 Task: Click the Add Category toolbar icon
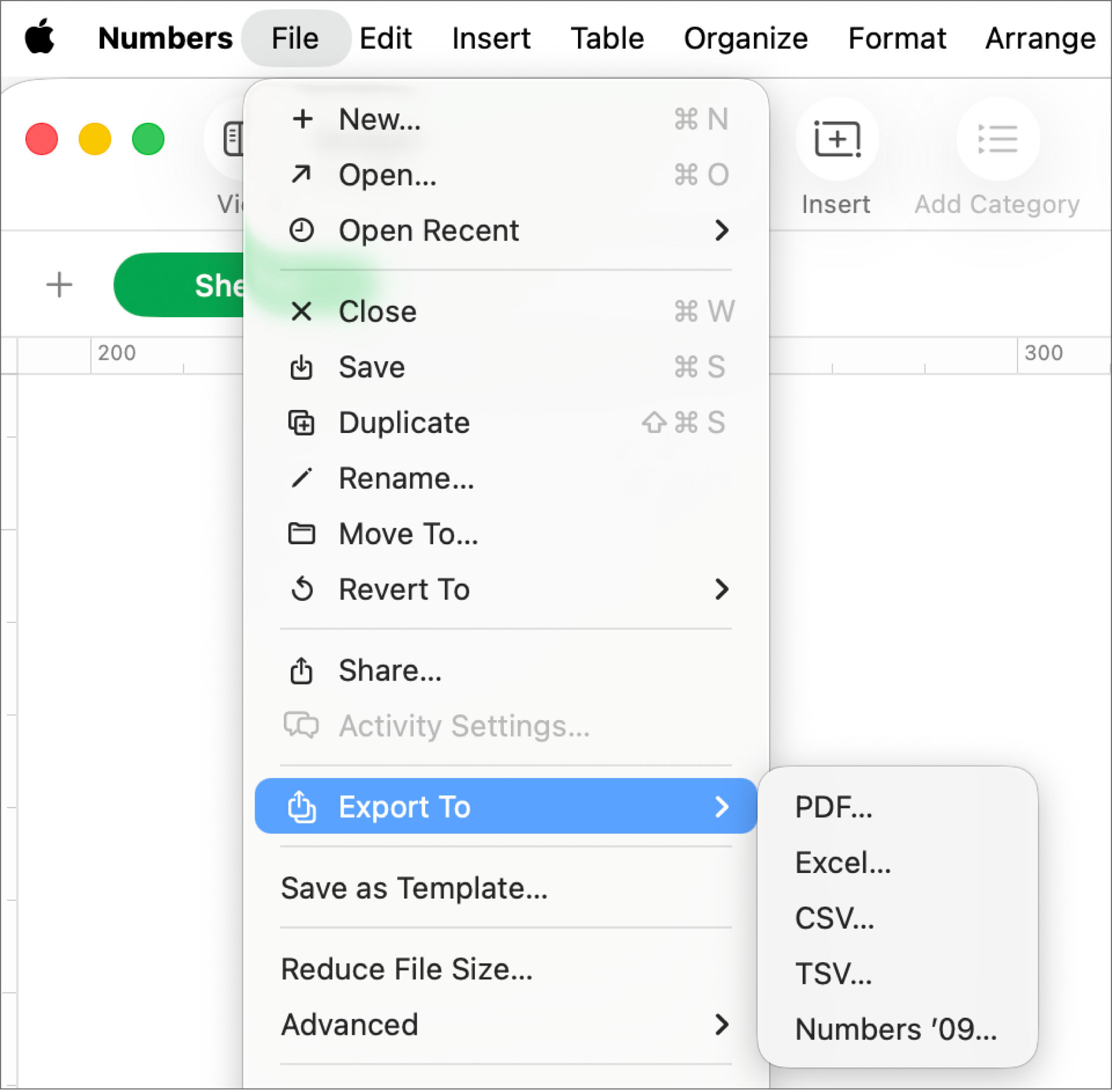[997, 139]
